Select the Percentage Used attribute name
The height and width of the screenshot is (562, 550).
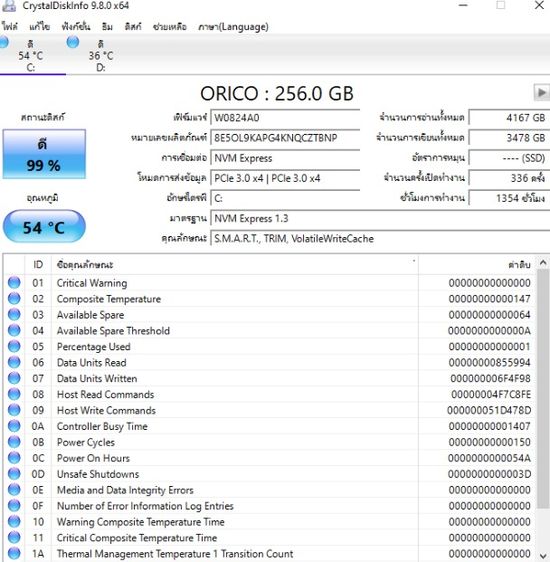coord(94,347)
